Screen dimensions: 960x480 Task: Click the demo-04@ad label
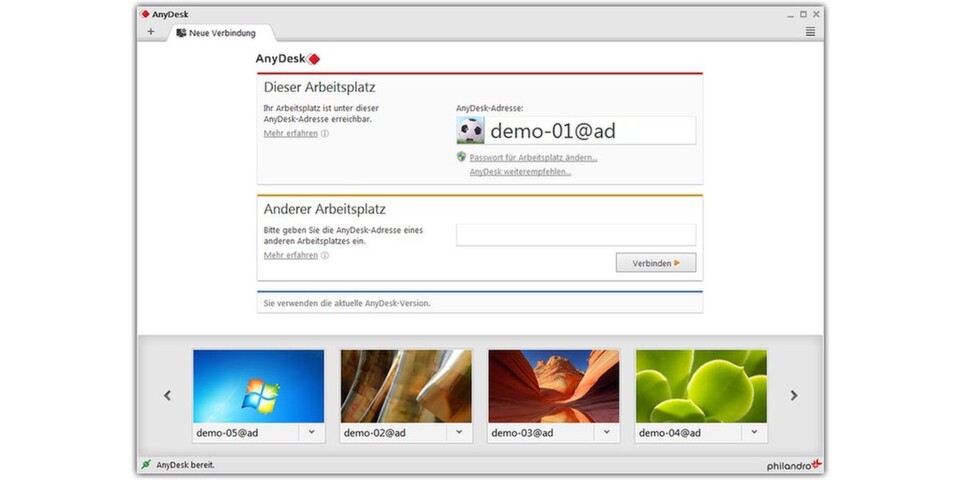pyautogui.click(x=670, y=433)
